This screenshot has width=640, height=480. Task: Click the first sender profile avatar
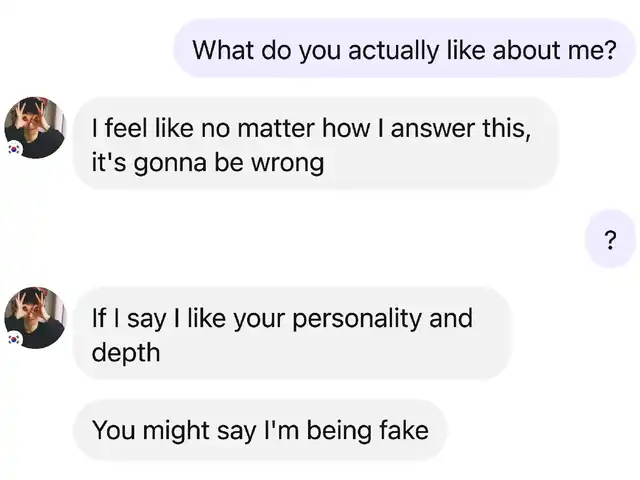35,127
